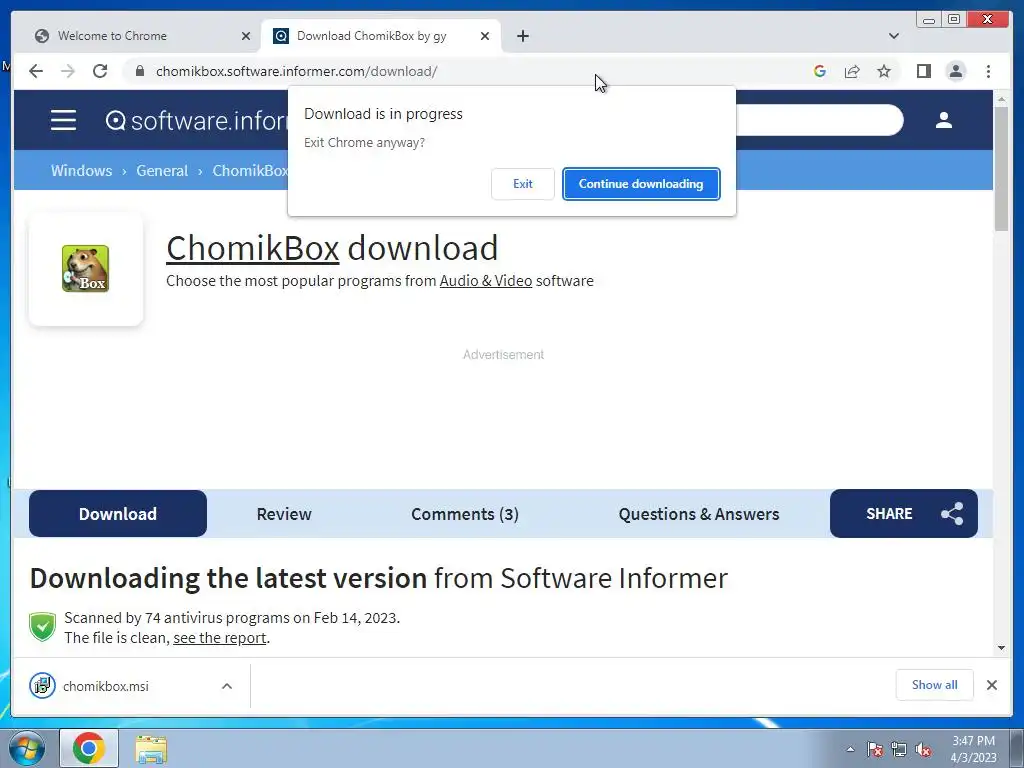Click the muted volume tray icon

point(923,749)
